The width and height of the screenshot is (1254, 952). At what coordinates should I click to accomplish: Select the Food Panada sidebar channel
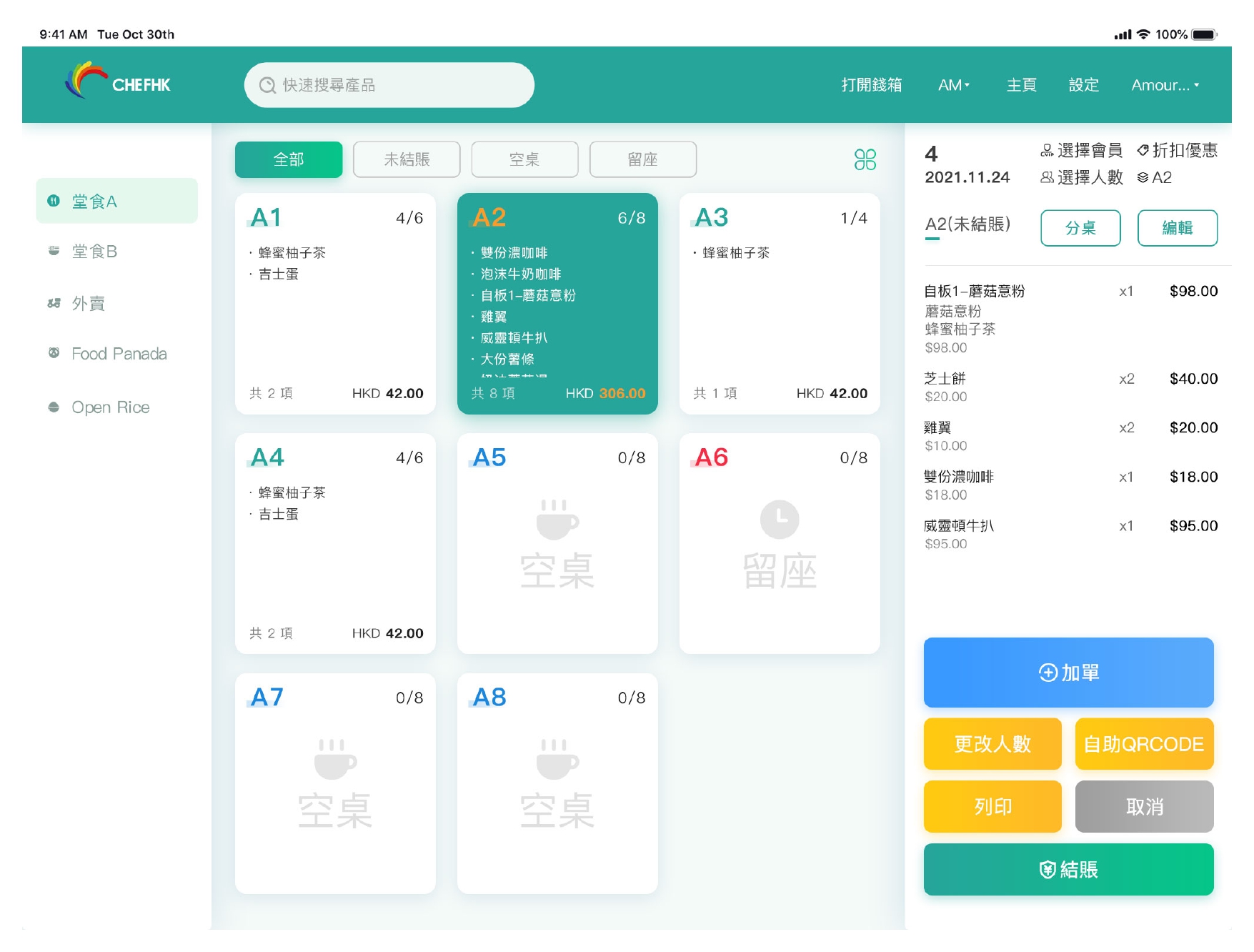click(x=119, y=354)
